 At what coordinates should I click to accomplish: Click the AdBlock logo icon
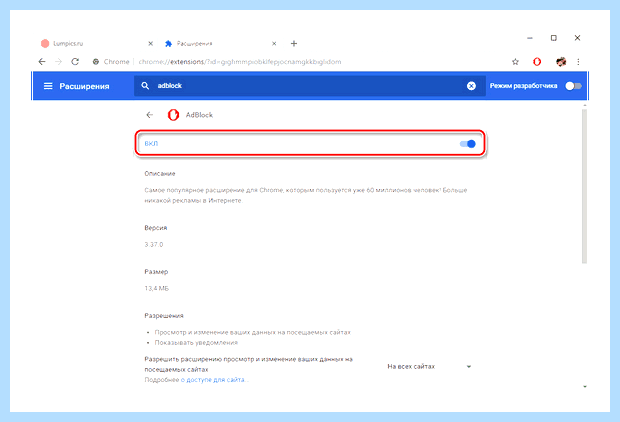[173, 115]
